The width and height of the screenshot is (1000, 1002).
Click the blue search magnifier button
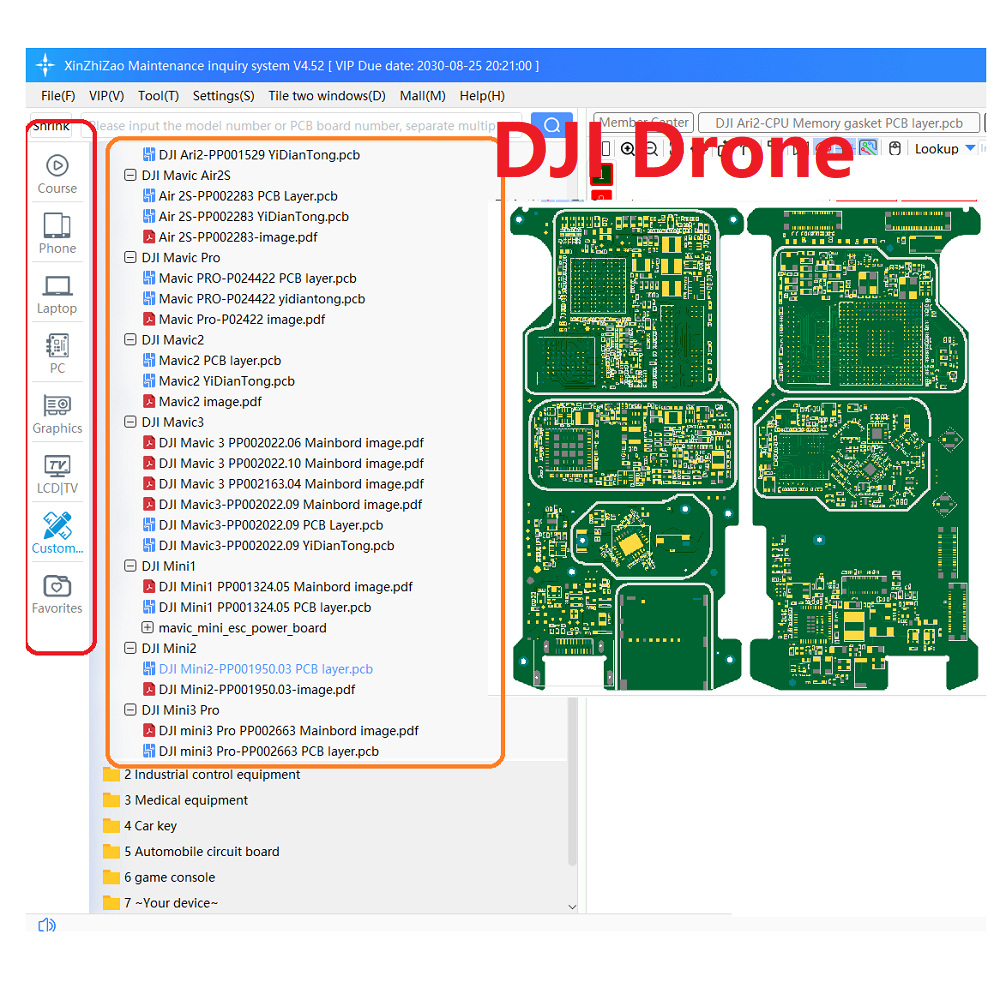pyautogui.click(x=552, y=125)
